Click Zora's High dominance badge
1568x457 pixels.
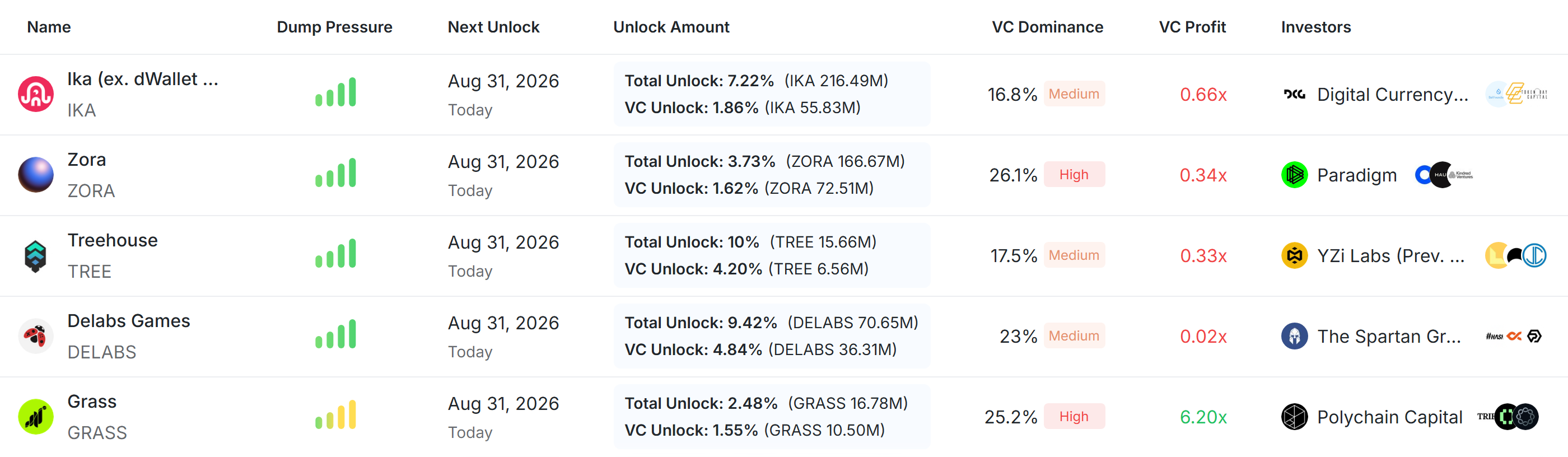1074,175
